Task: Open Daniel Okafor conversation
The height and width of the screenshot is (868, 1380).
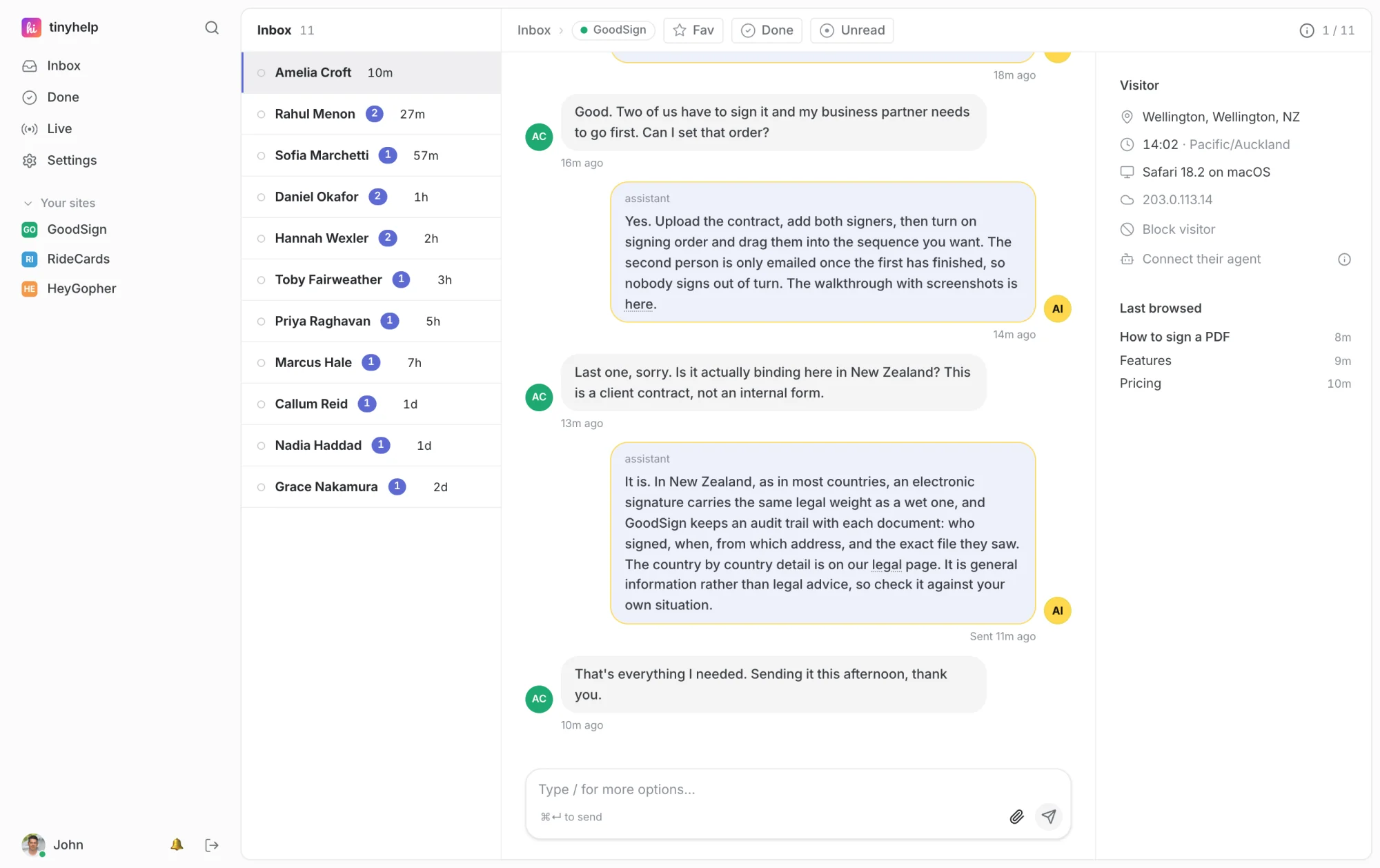Action: pyautogui.click(x=371, y=197)
